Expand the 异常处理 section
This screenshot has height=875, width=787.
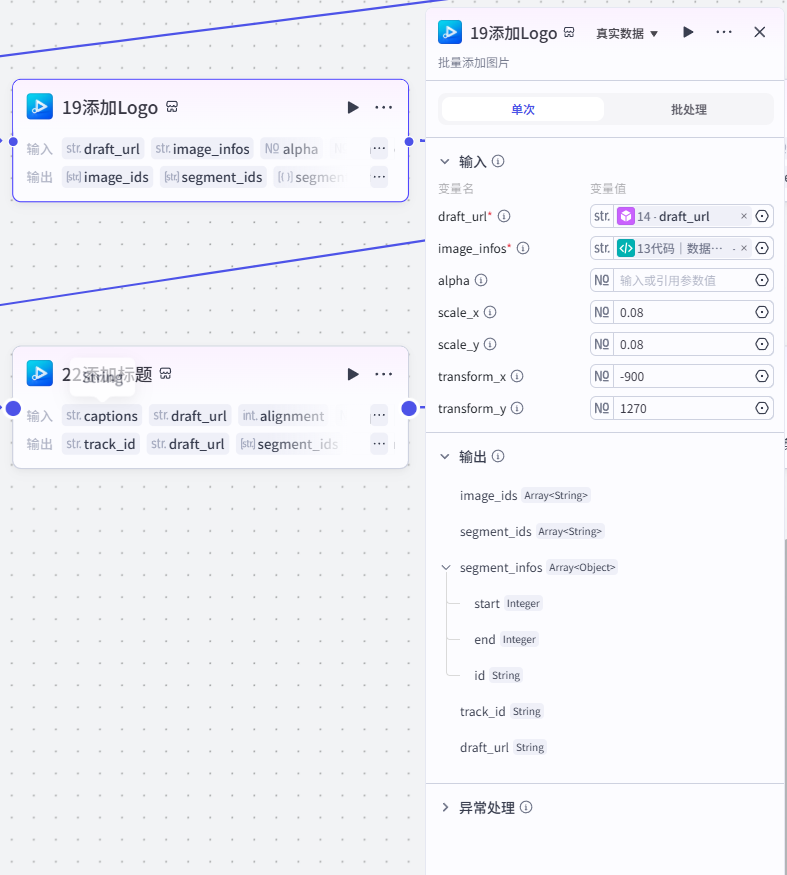445,807
